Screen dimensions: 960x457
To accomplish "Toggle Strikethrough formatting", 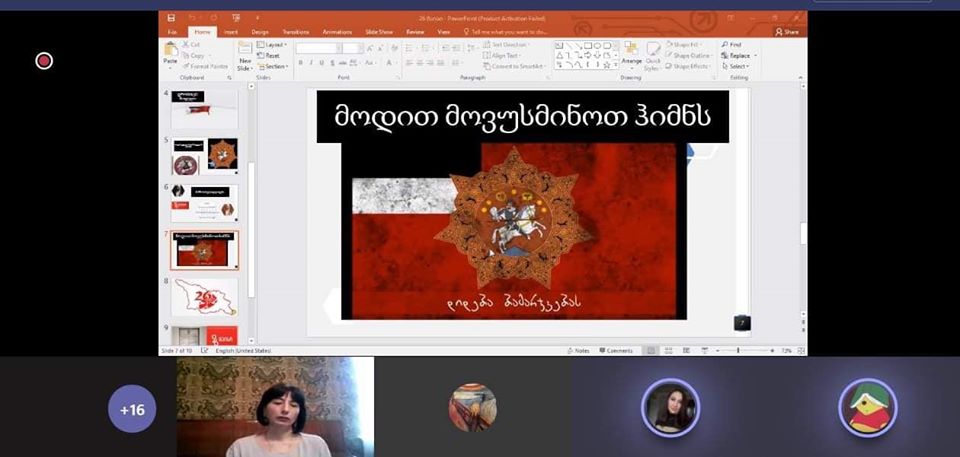I will pyautogui.click(x=342, y=63).
